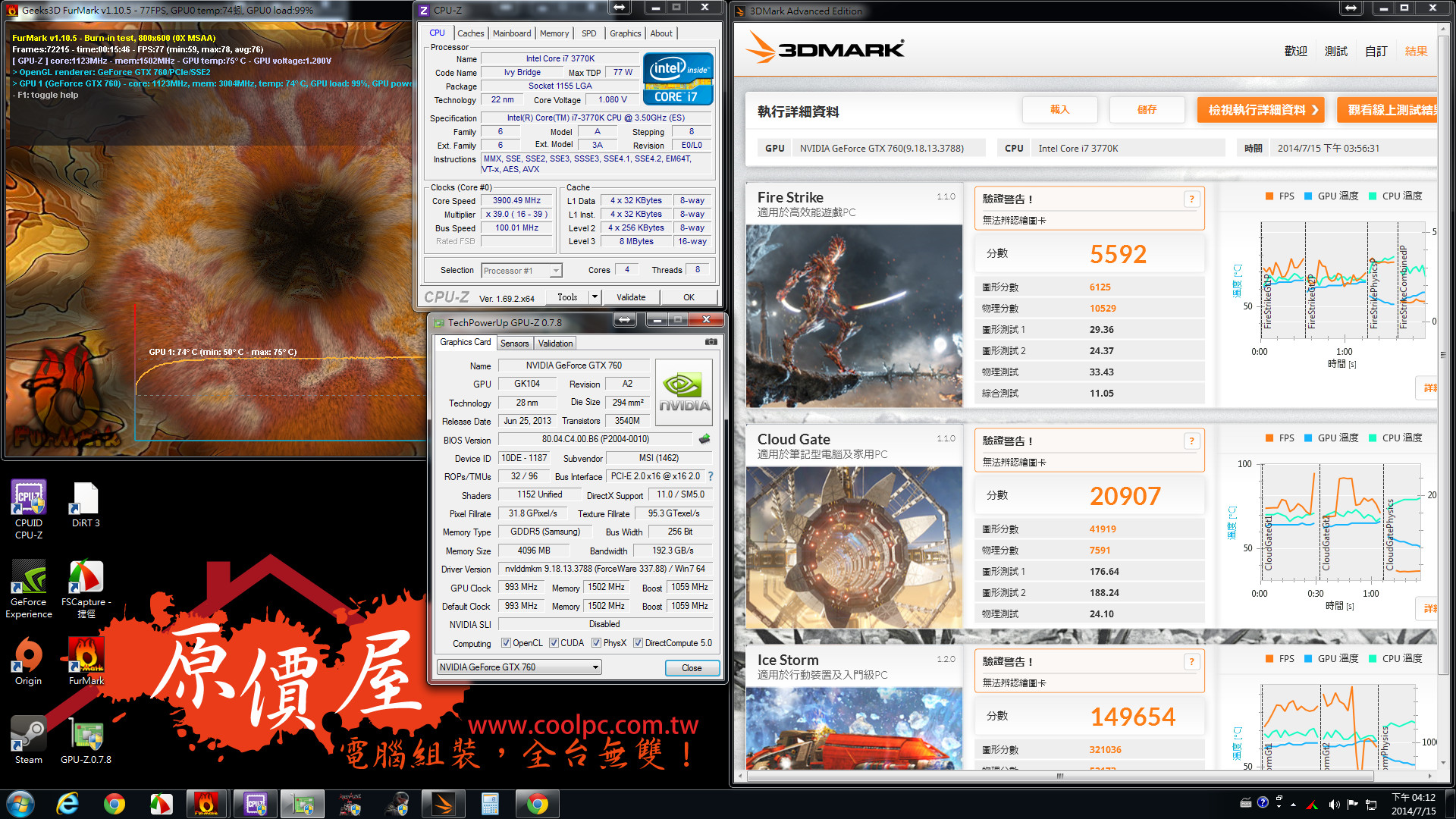The image size is (1456, 819).
Task: Click the Ice Storm warning help question mark
Action: click(x=1191, y=661)
